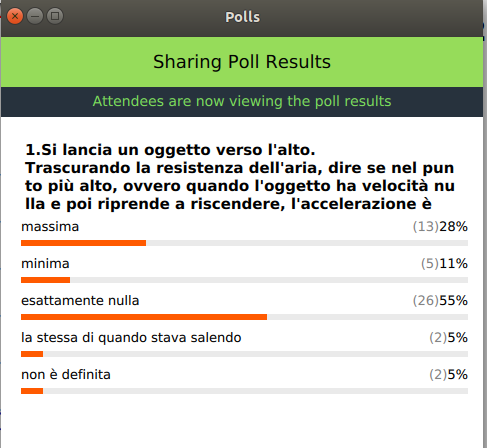Click la stessa di quando stava salendo
This screenshot has width=487, height=448.
click(x=131, y=338)
